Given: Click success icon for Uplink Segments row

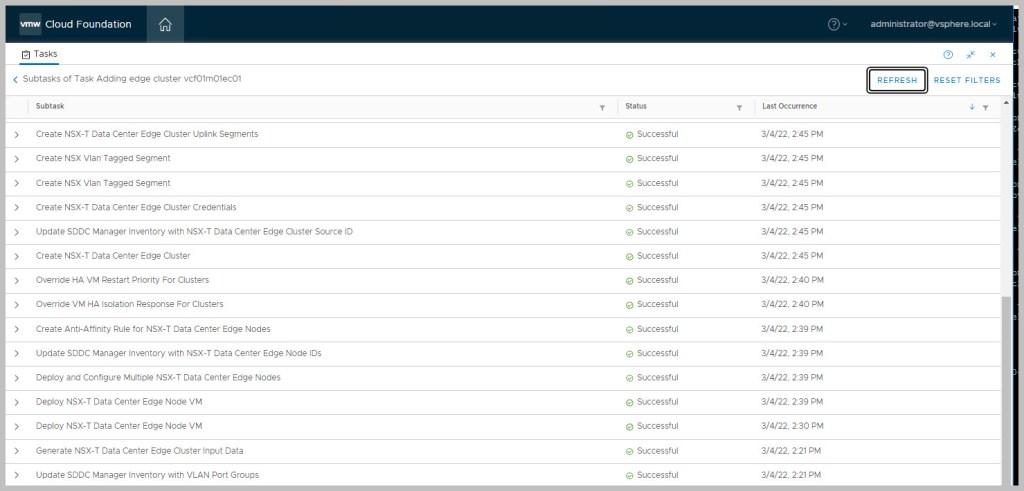Looking at the screenshot, I should pyautogui.click(x=630, y=135).
